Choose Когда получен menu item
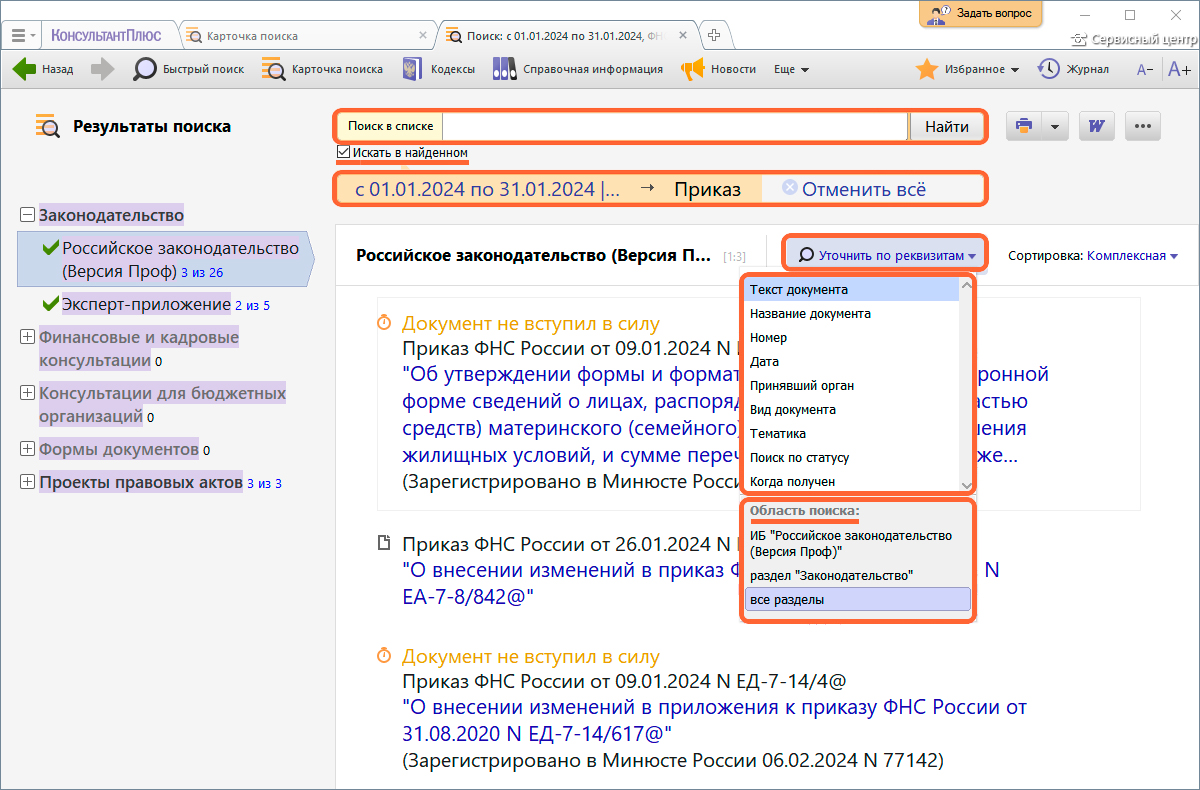The width and height of the screenshot is (1200, 790). pos(852,482)
